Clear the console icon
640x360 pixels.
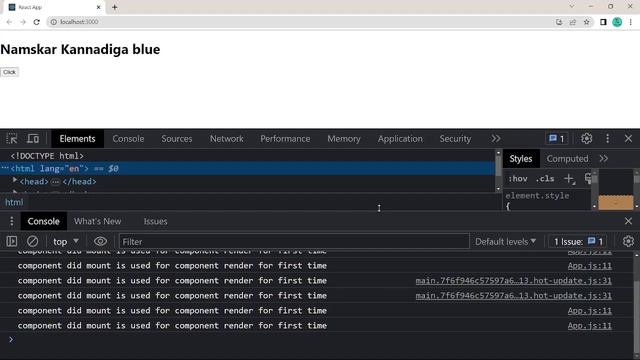(33, 242)
